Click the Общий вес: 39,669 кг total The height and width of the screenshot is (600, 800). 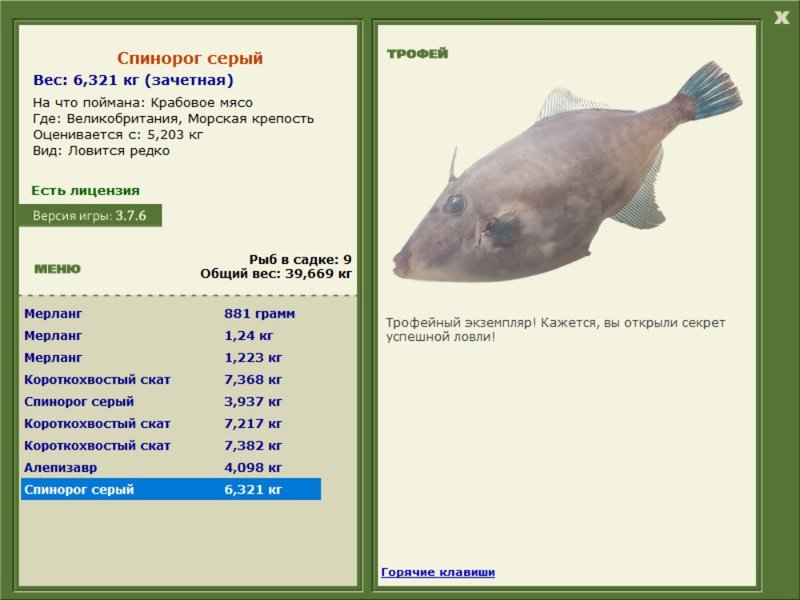[x=276, y=273]
